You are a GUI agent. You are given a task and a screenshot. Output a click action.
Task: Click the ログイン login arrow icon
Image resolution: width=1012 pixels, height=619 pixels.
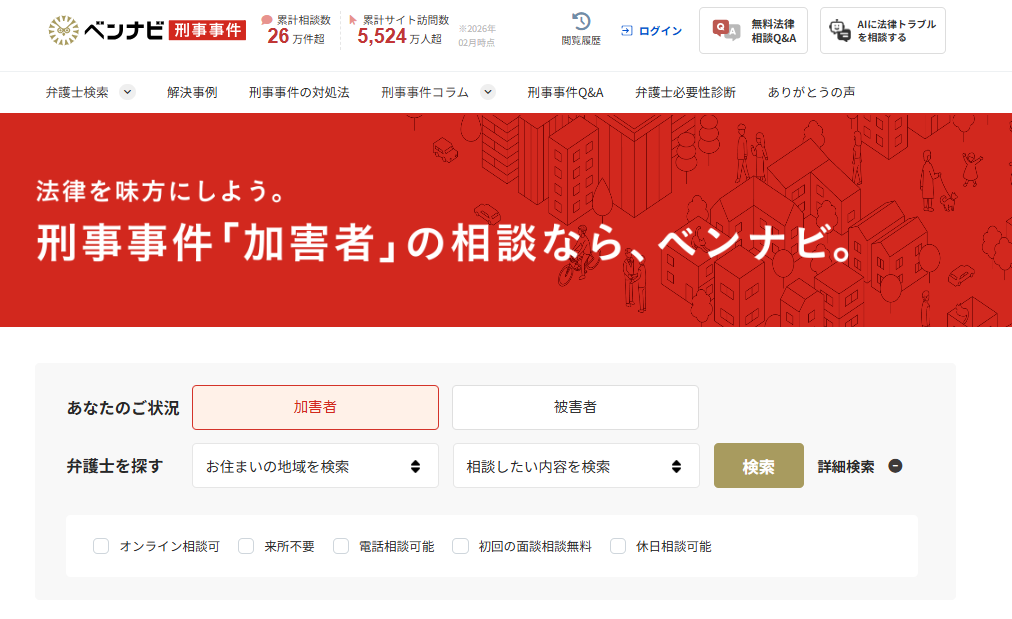(626, 30)
